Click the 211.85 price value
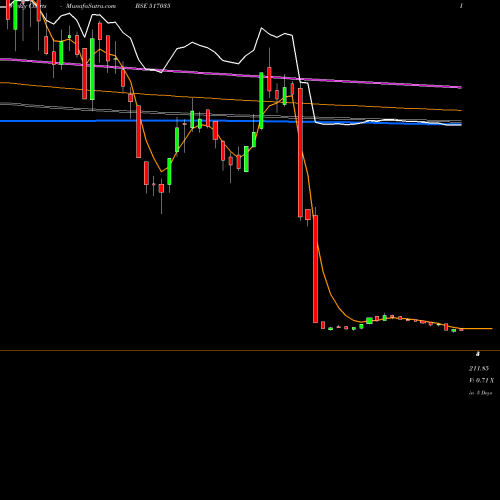Viewport: 500px width, 500px height. (x=479, y=369)
